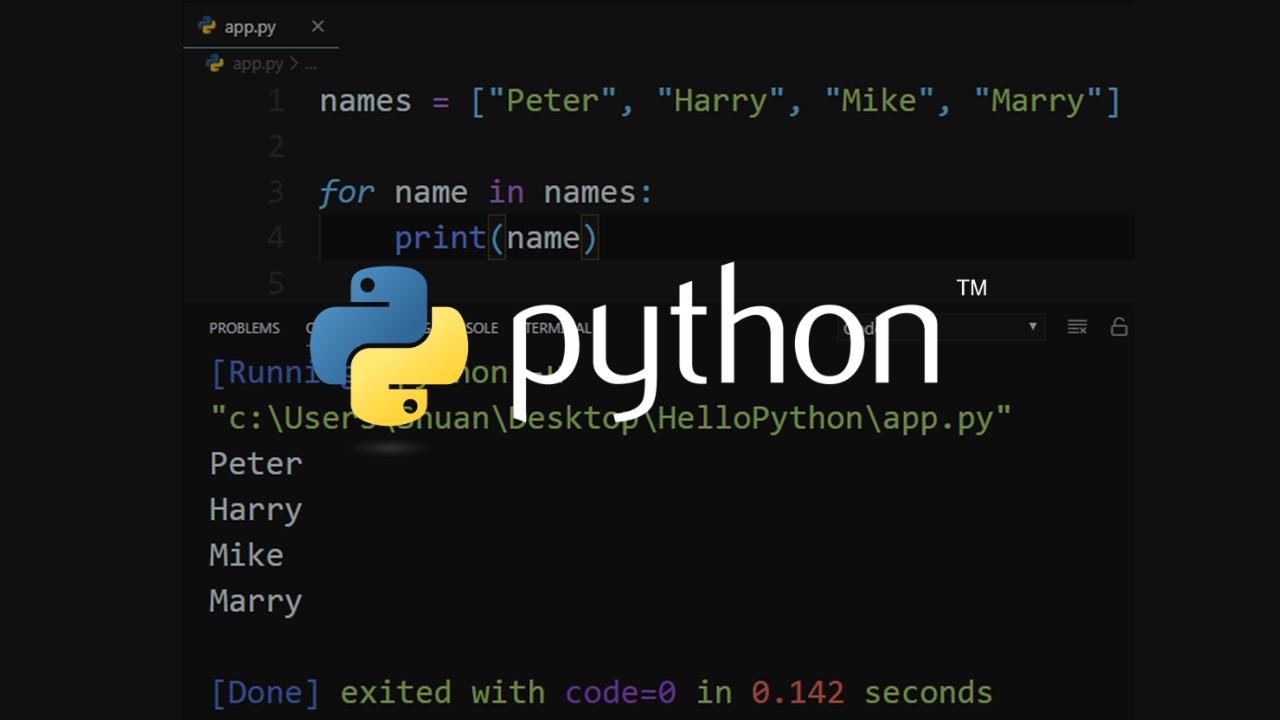The height and width of the screenshot is (720, 1280).
Task: Click the "Mike" string in the code
Action: pyautogui.click(x=880, y=101)
